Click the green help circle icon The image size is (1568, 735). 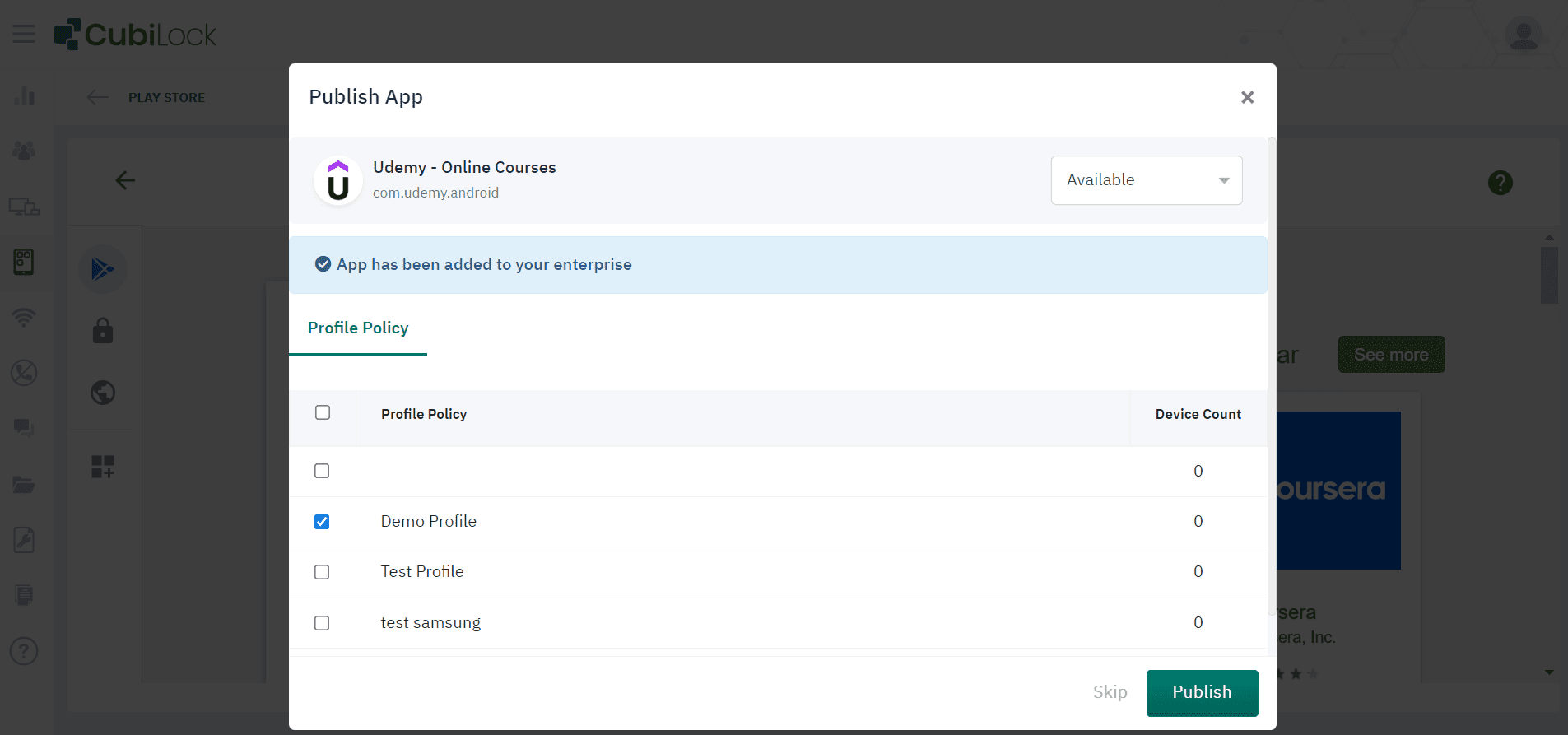pyautogui.click(x=1501, y=183)
